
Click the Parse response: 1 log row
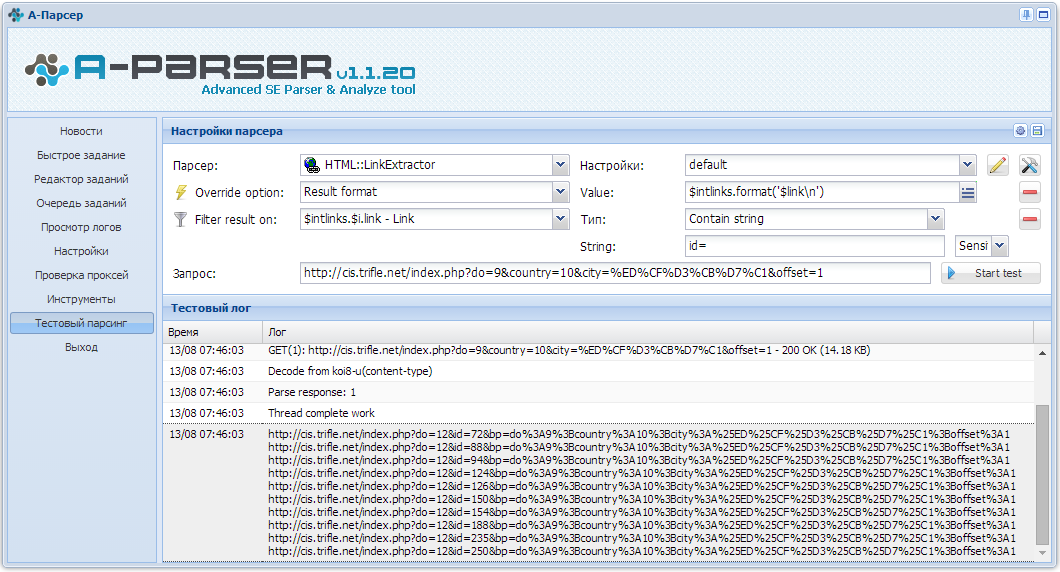tap(598, 392)
